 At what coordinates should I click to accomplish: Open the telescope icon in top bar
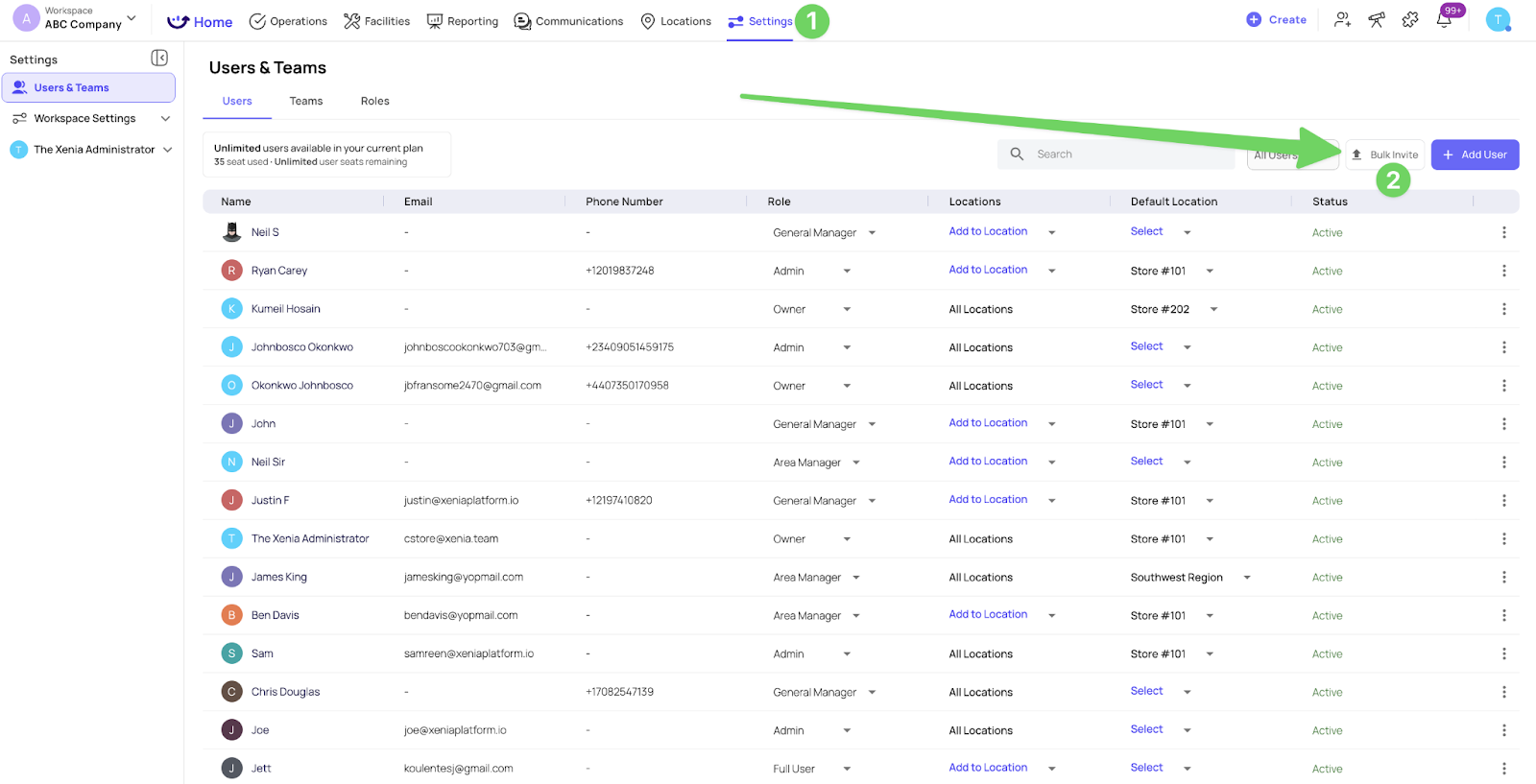point(1377,20)
